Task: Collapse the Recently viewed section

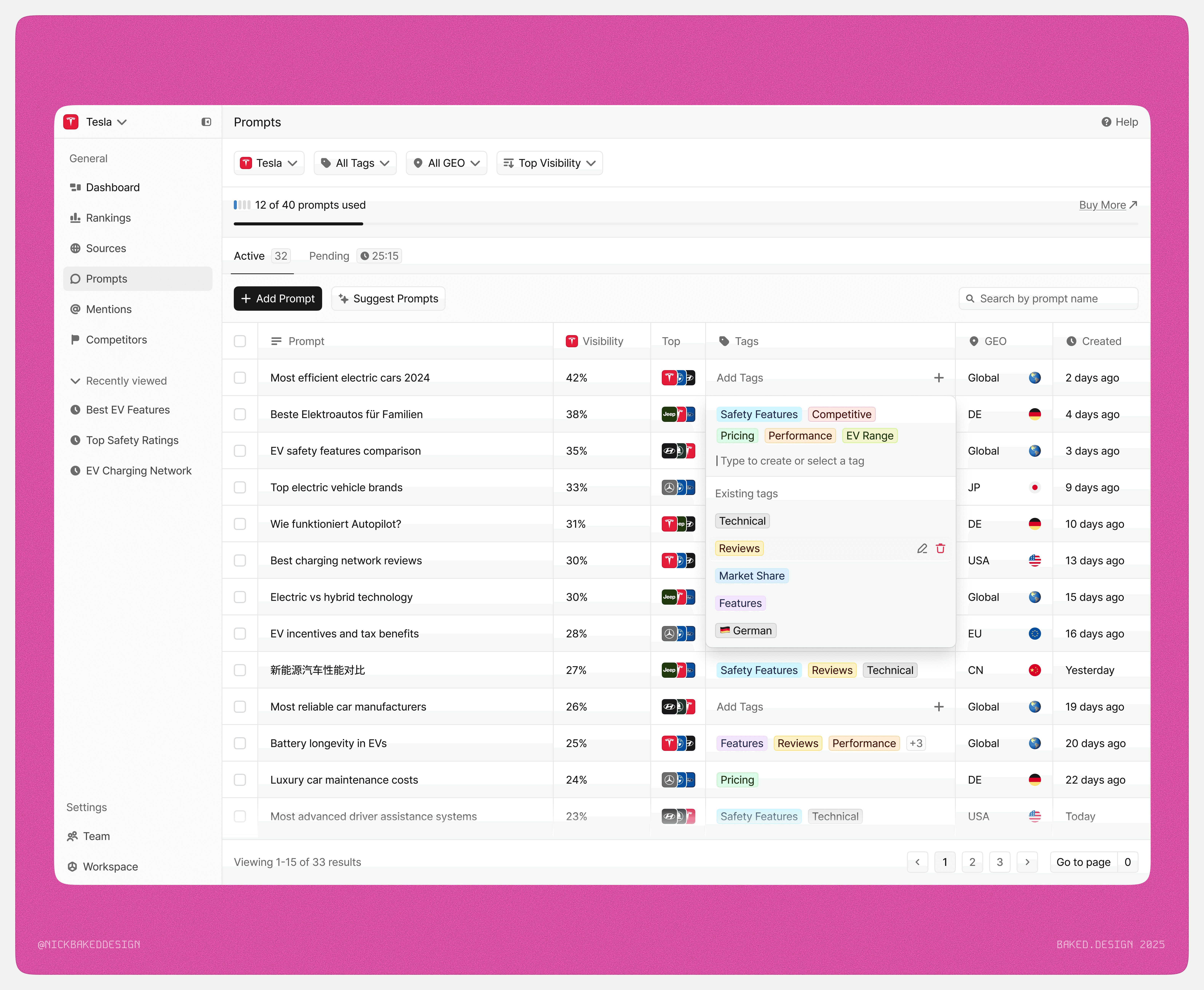Action: 75,381
